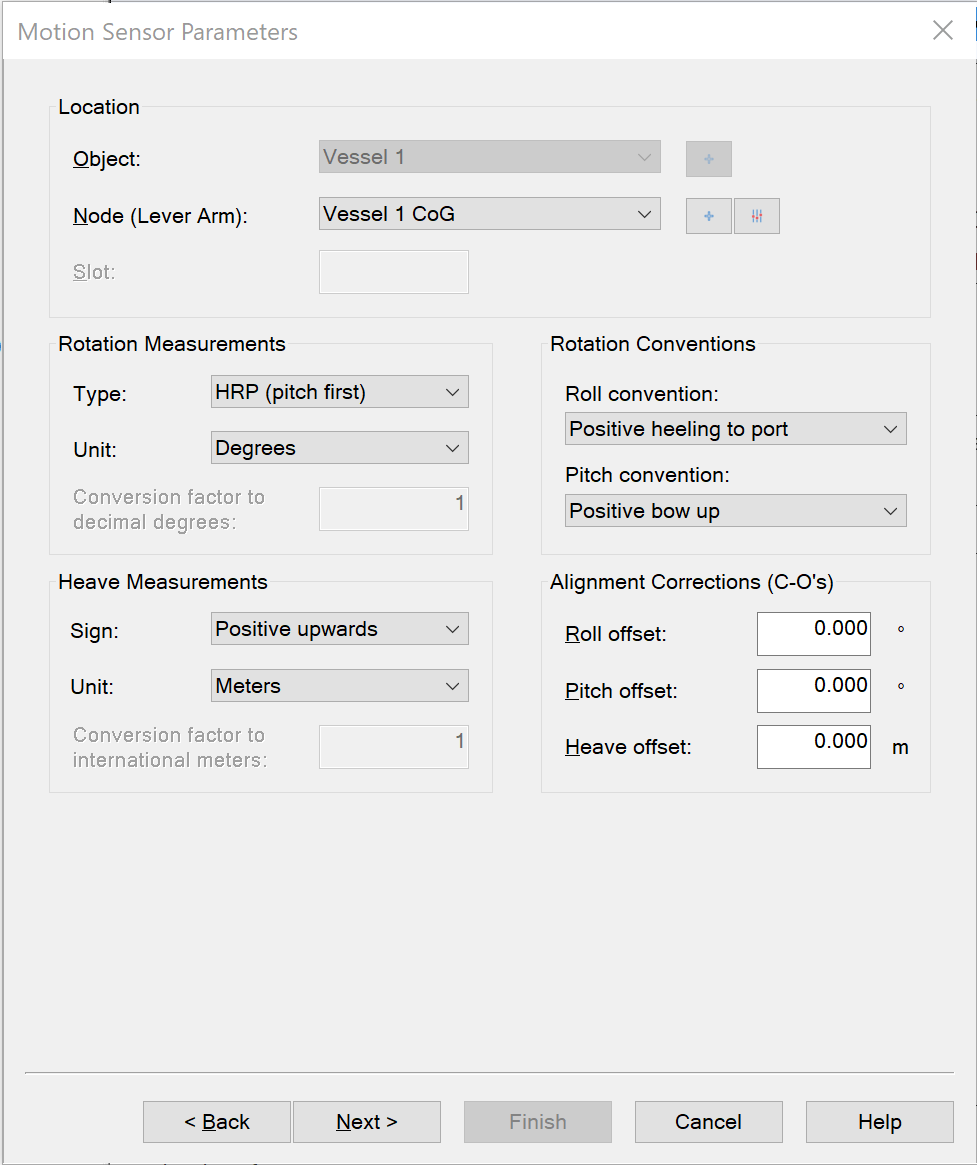The width and height of the screenshot is (977, 1165).
Task: Open node settings via the sliders icon
Action: pyautogui.click(x=757, y=216)
